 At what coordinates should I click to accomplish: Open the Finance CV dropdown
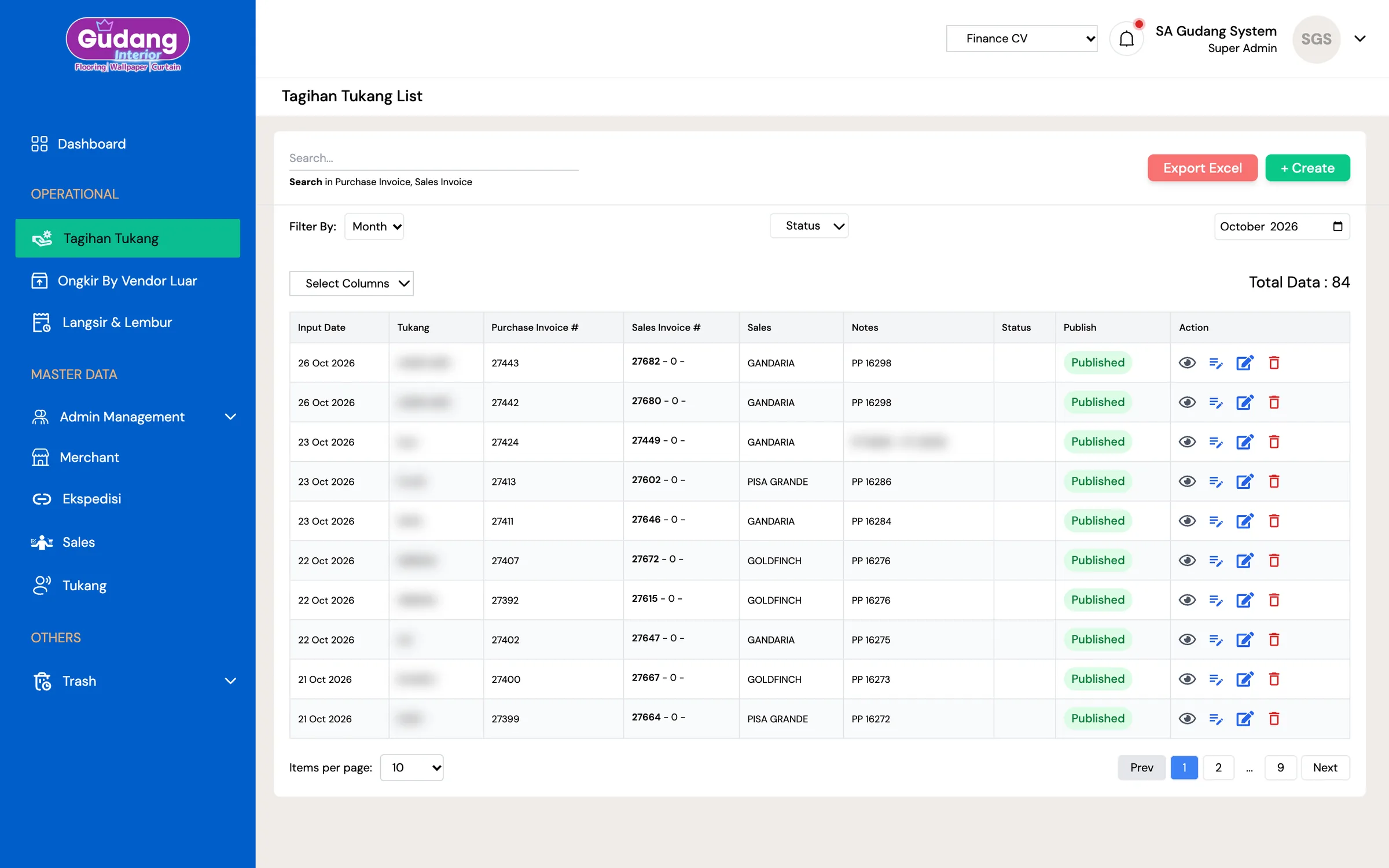click(1021, 39)
